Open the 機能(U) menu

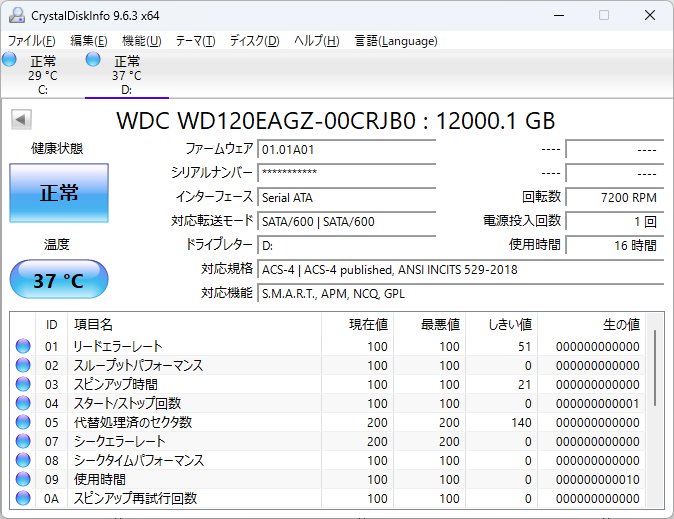coord(141,41)
